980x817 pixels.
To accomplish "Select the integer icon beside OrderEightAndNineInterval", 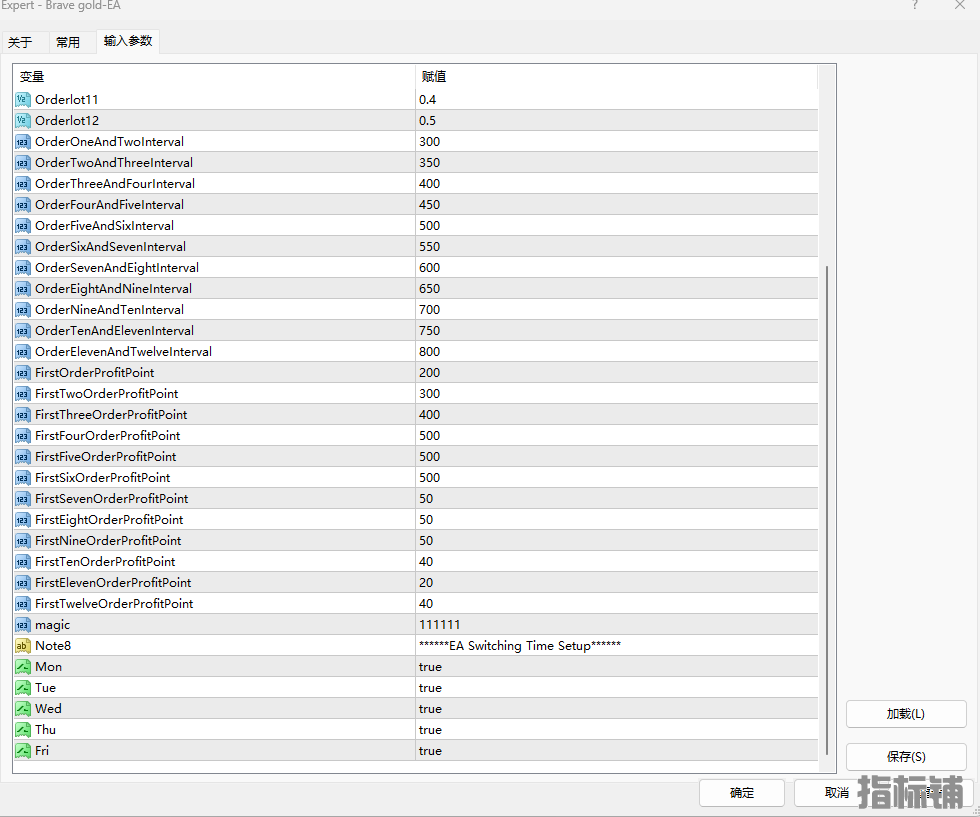I will pyautogui.click(x=22, y=289).
